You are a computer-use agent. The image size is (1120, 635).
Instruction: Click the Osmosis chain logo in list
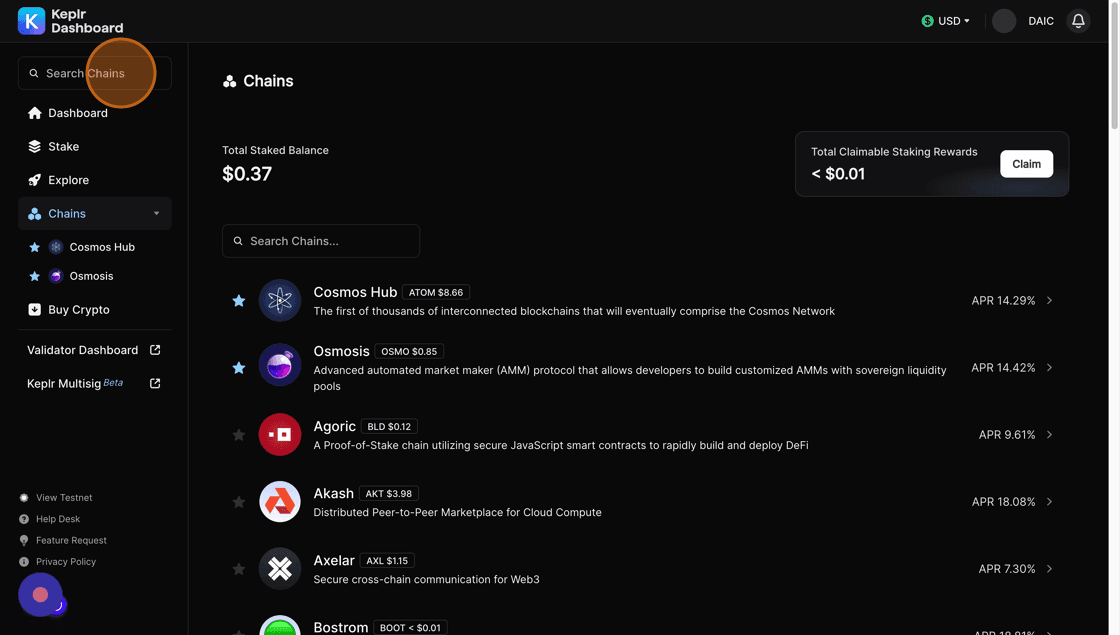(280, 367)
